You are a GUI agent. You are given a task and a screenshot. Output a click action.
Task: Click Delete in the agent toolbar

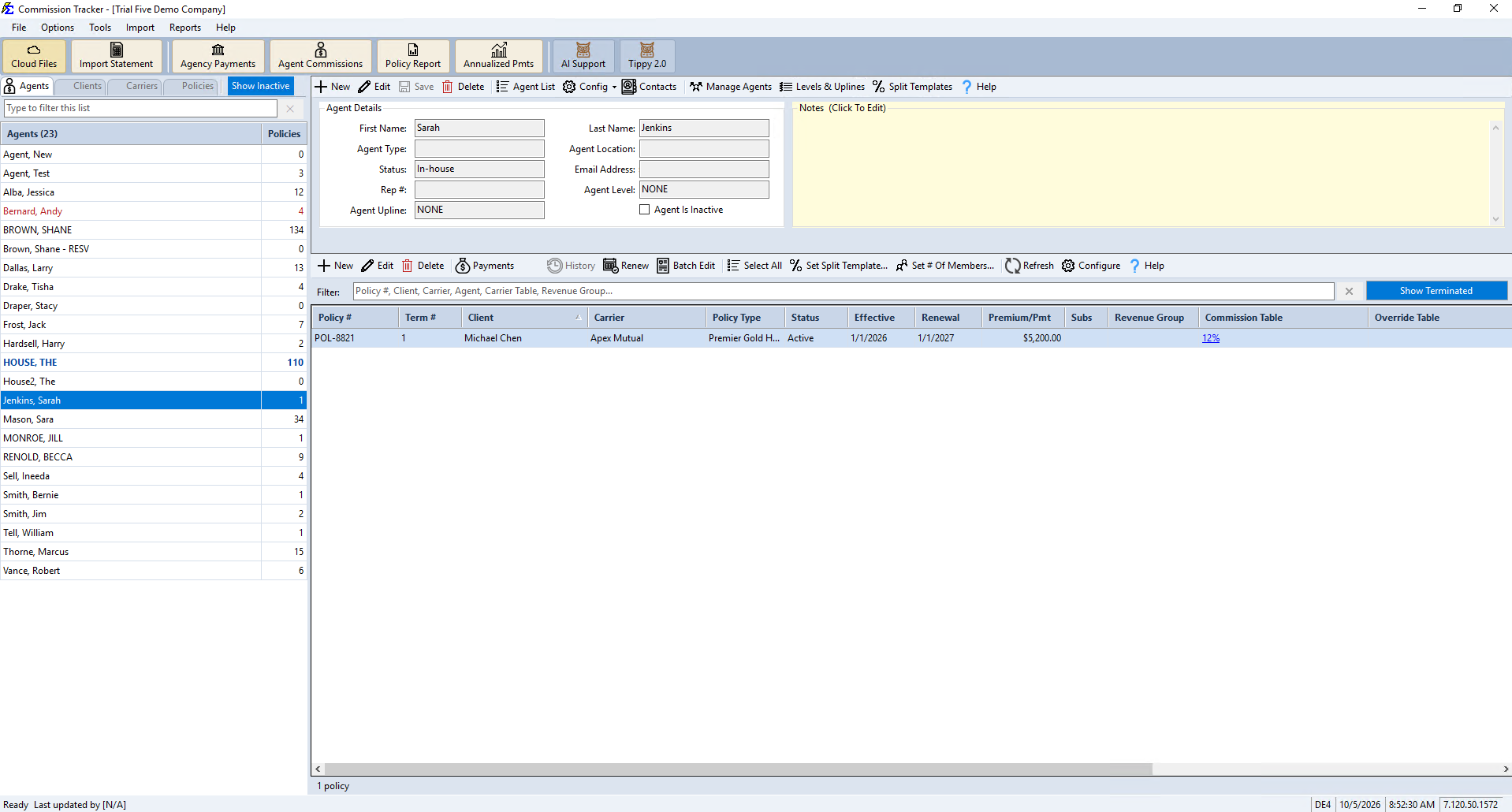point(464,87)
